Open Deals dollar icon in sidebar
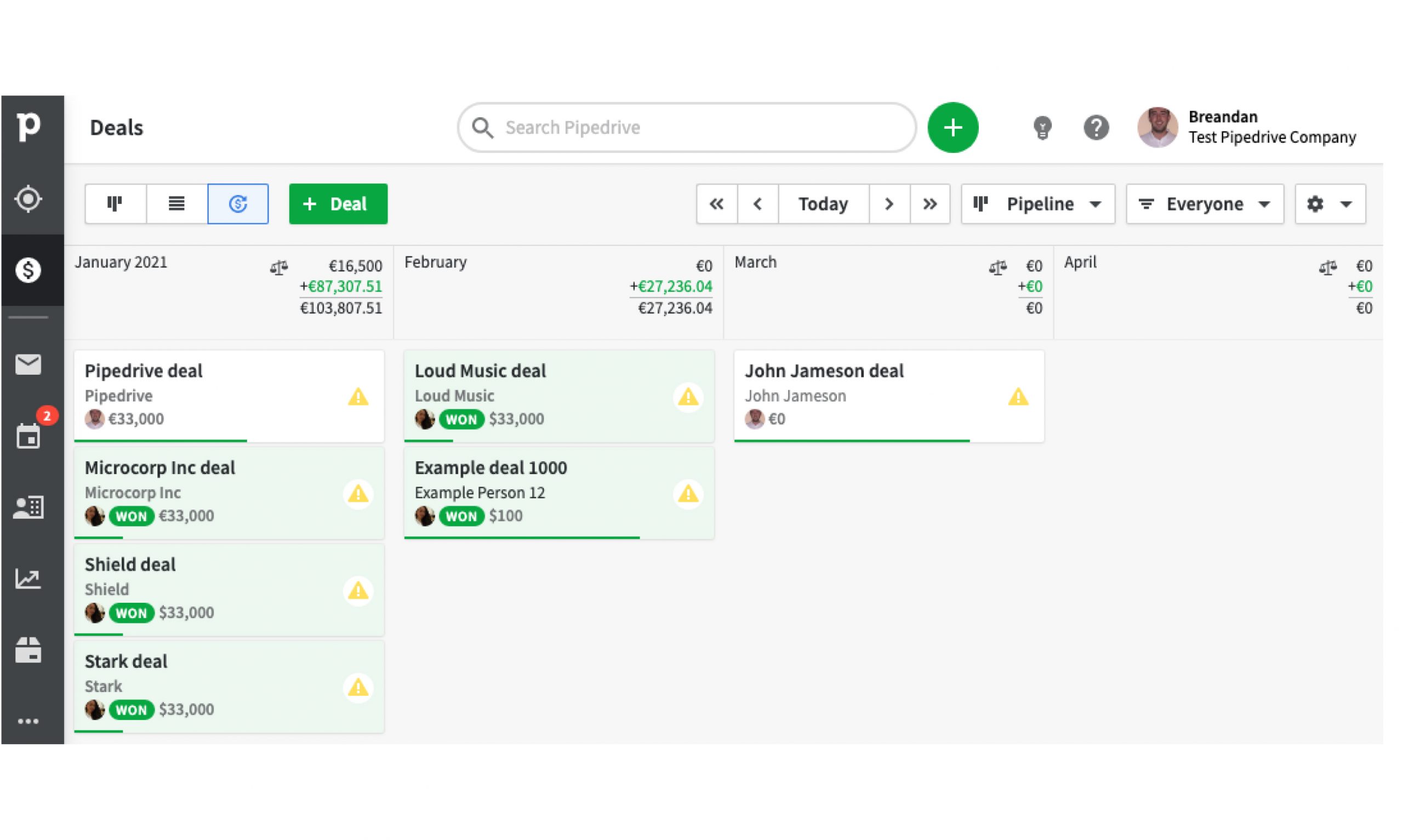1403x840 pixels. pyautogui.click(x=28, y=270)
